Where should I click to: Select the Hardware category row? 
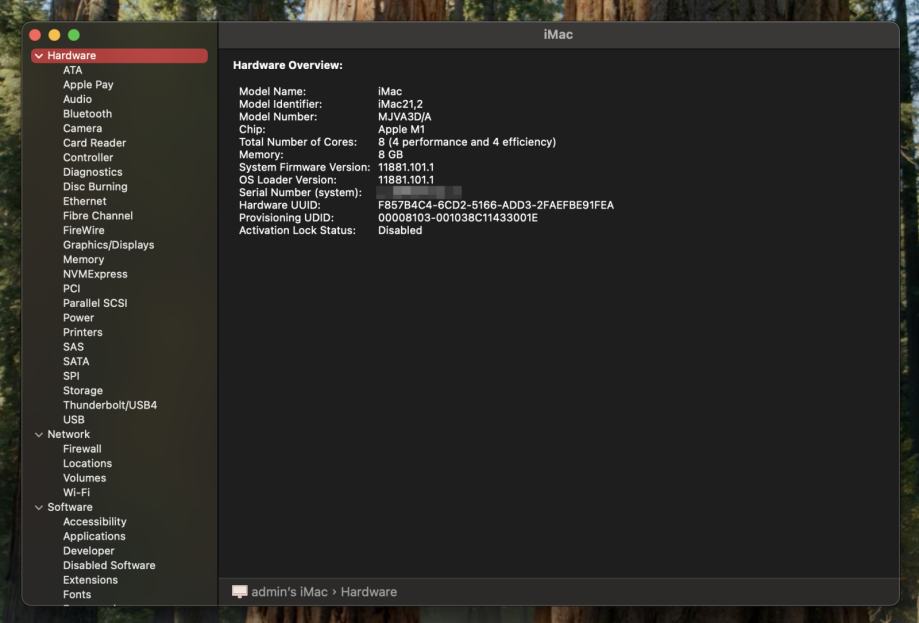119,56
